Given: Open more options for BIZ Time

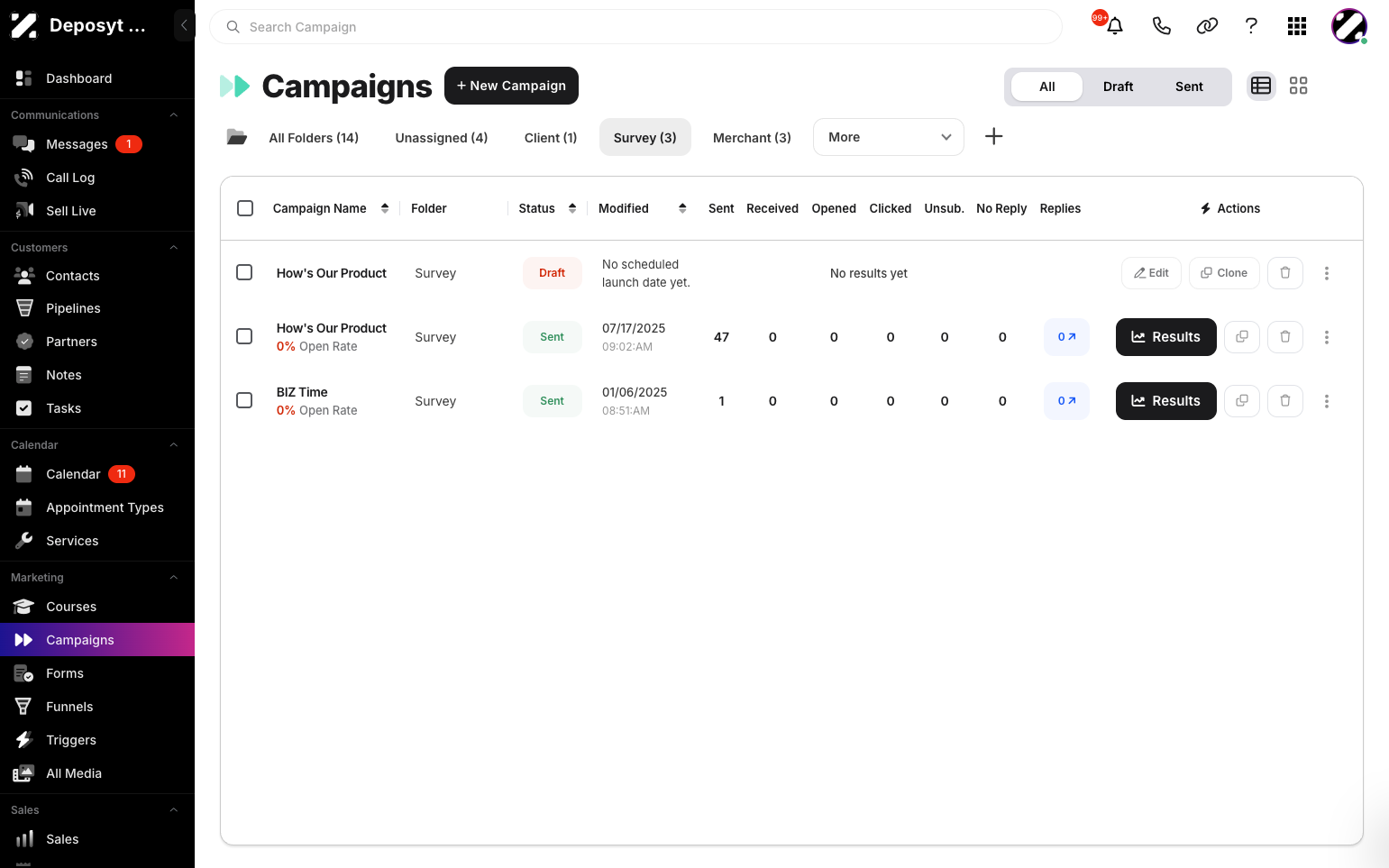Looking at the screenshot, I should click(1327, 401).
